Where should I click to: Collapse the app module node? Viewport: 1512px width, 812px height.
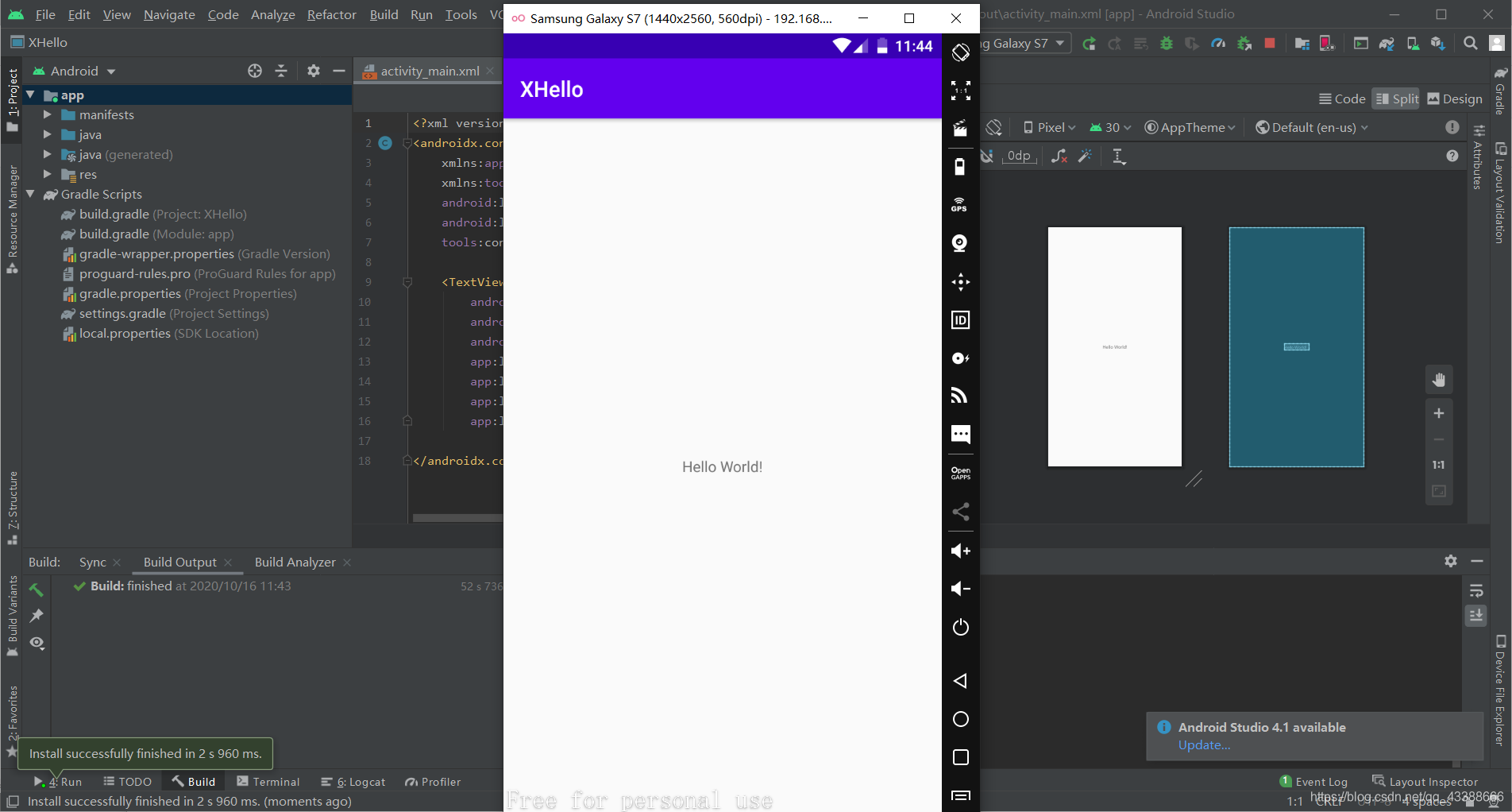point(30,95)
